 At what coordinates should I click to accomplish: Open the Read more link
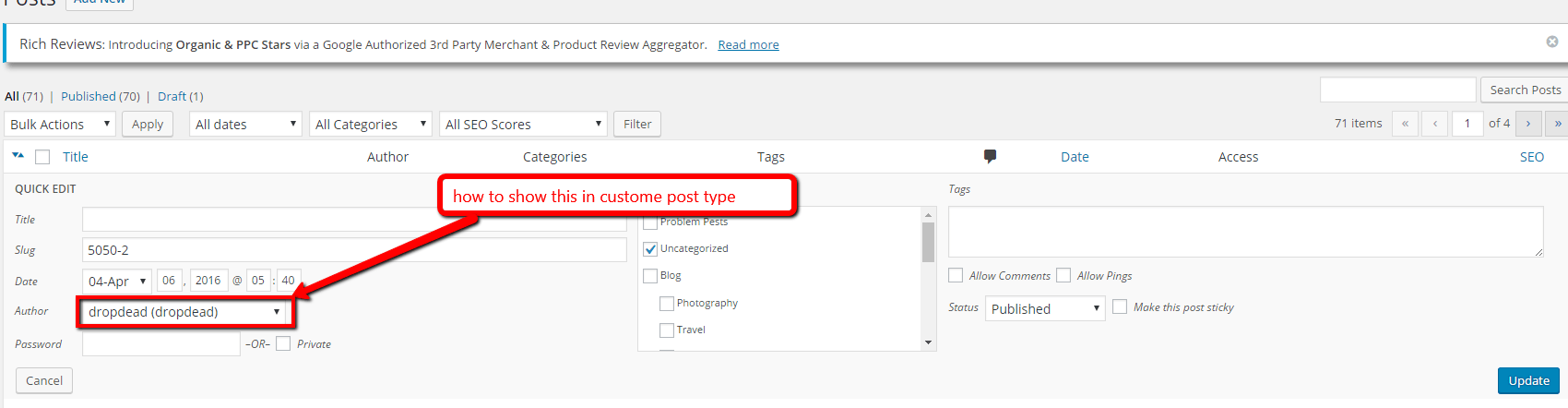(749, 44)
